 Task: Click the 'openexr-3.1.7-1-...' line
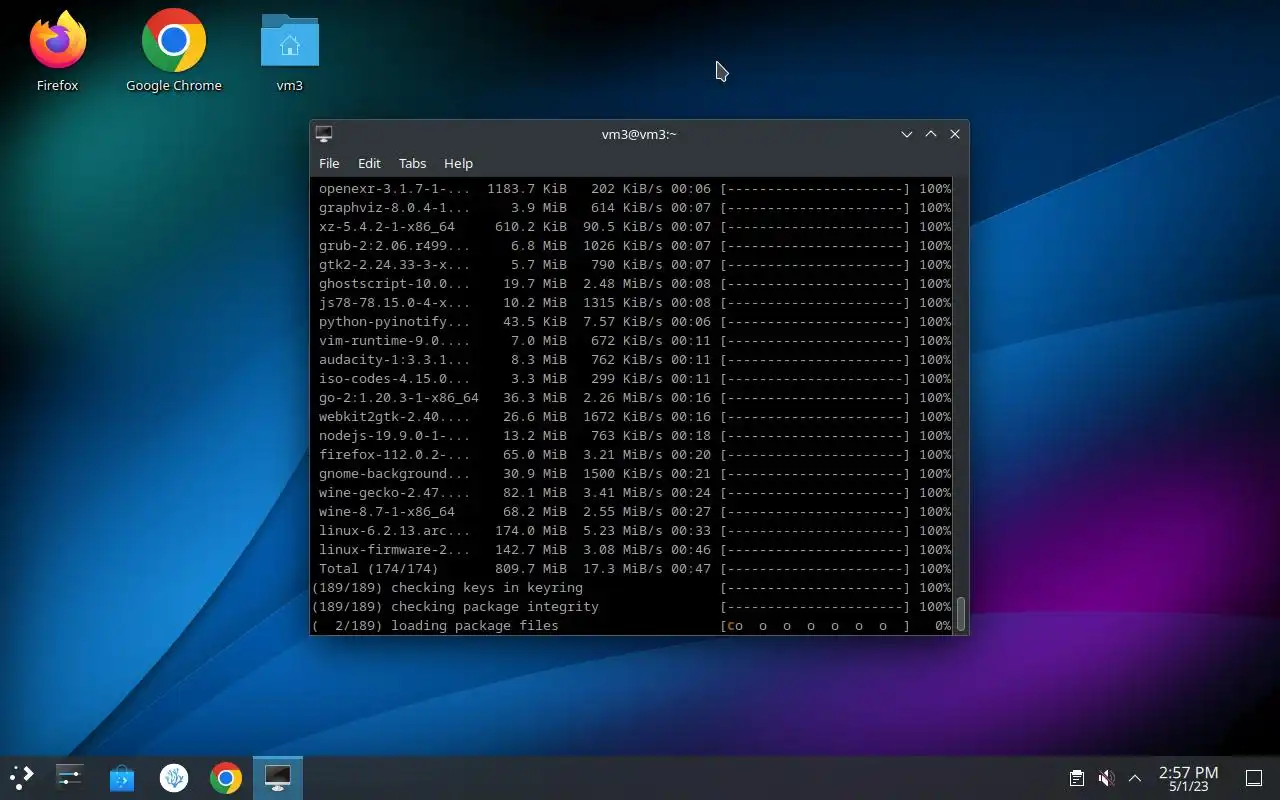tap(634, 189)
